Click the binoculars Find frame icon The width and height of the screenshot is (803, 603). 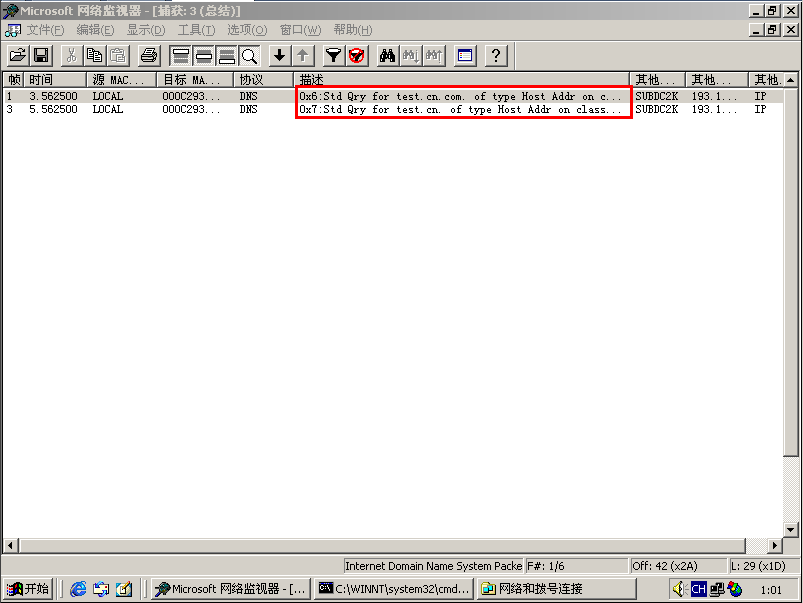388,56
